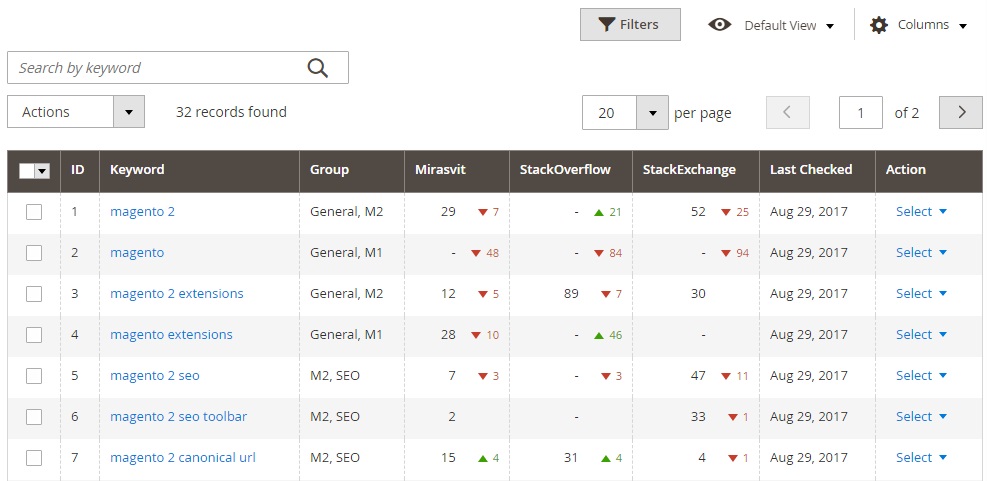Click the previous page arrow

click(787, 112)
